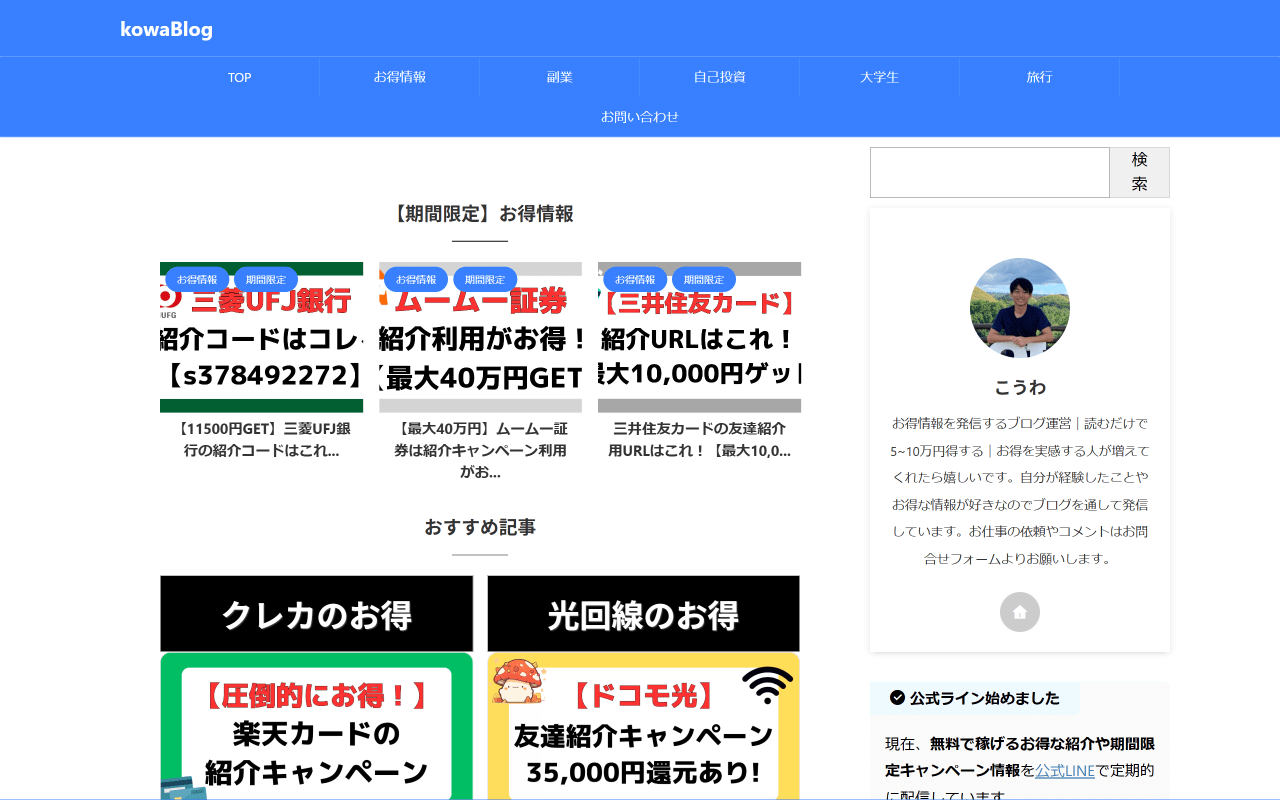Screen dimensions: 1280x800
Task: Click お得情報 tag on 三菱UFJ銀行 card
Action: click(197, 280)
